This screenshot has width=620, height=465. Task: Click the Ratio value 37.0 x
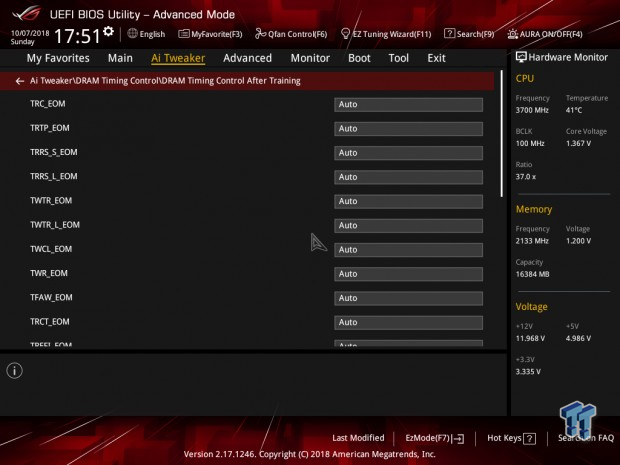(526, 177)
